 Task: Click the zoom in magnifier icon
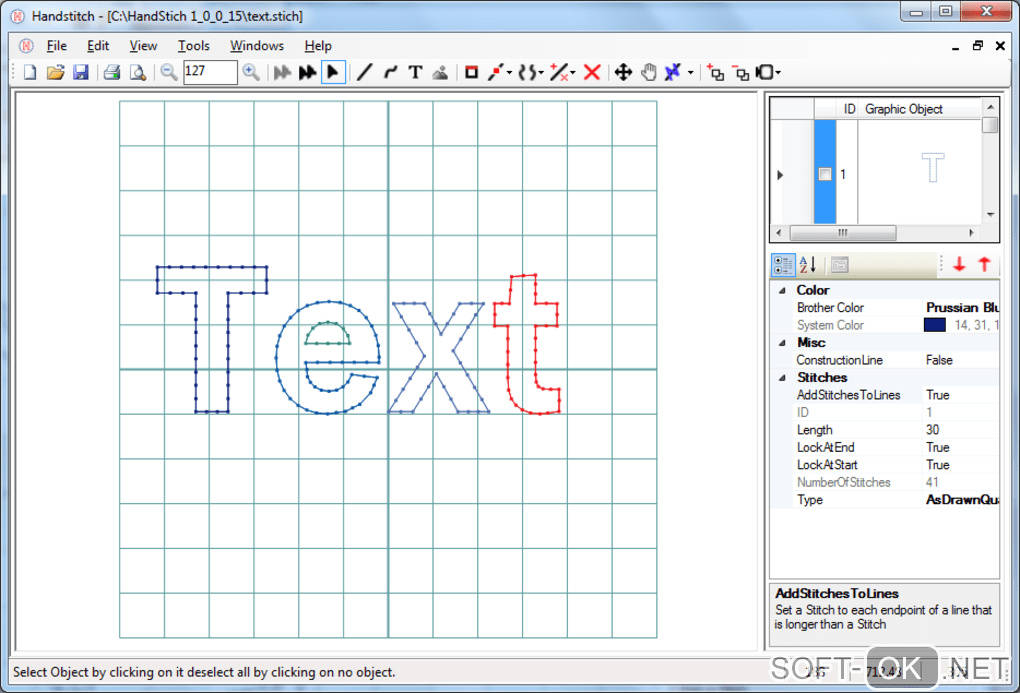[x=251, y=72]
